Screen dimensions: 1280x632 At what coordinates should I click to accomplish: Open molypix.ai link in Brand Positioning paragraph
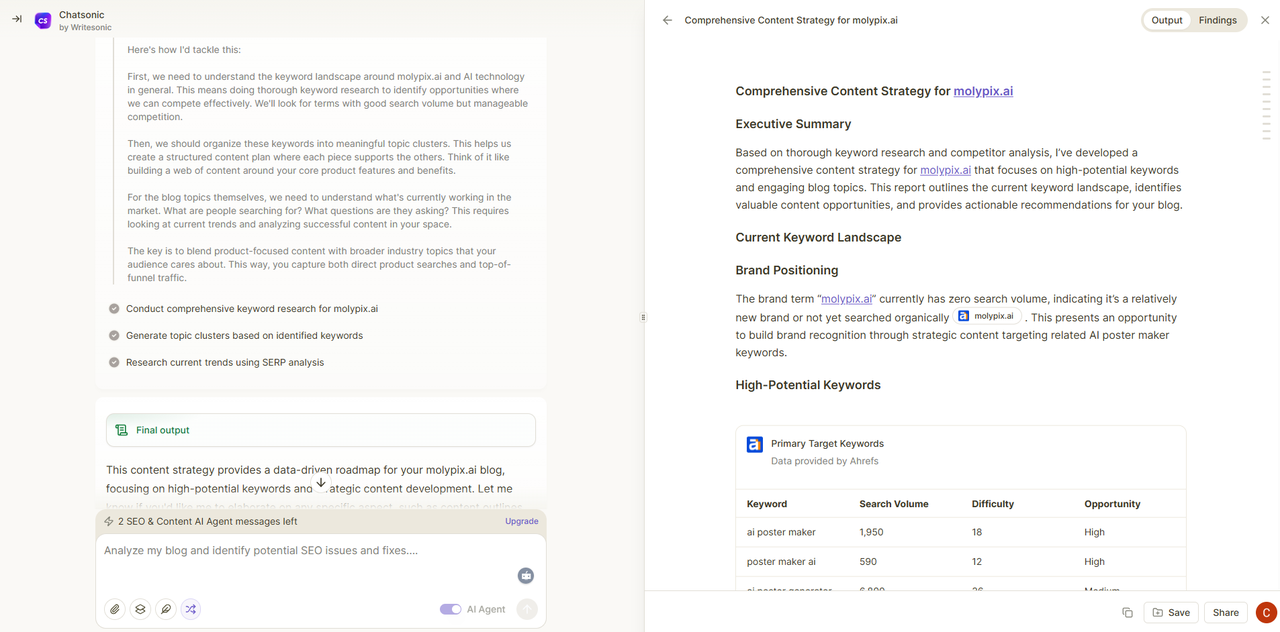click(x=847, y=299)
